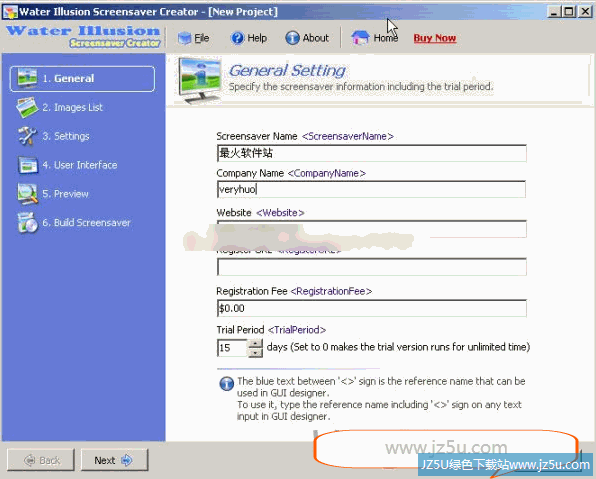
Task: Click the Back button
Action: (41, 460)
